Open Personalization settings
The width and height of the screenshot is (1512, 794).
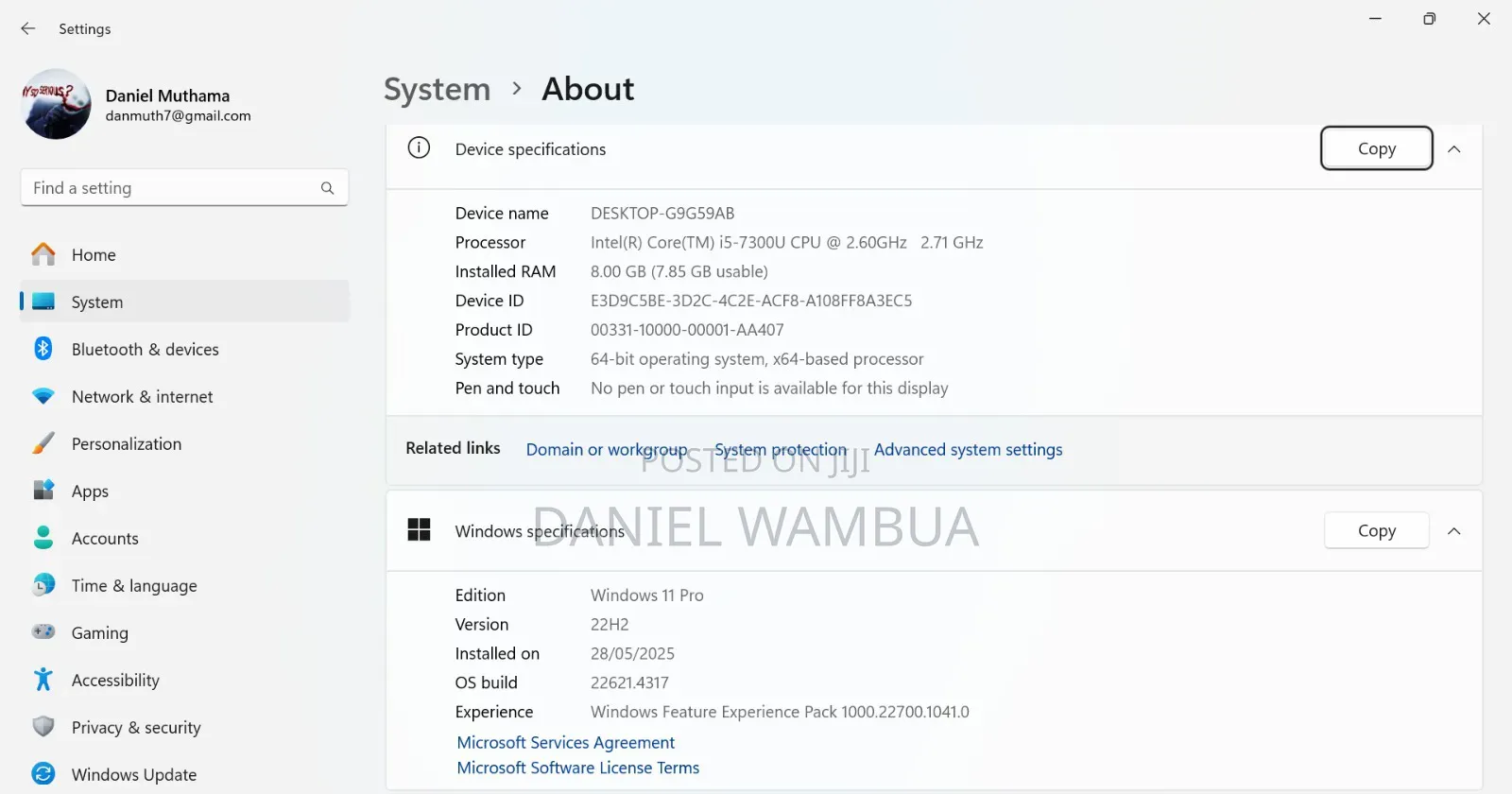[185, 443]
